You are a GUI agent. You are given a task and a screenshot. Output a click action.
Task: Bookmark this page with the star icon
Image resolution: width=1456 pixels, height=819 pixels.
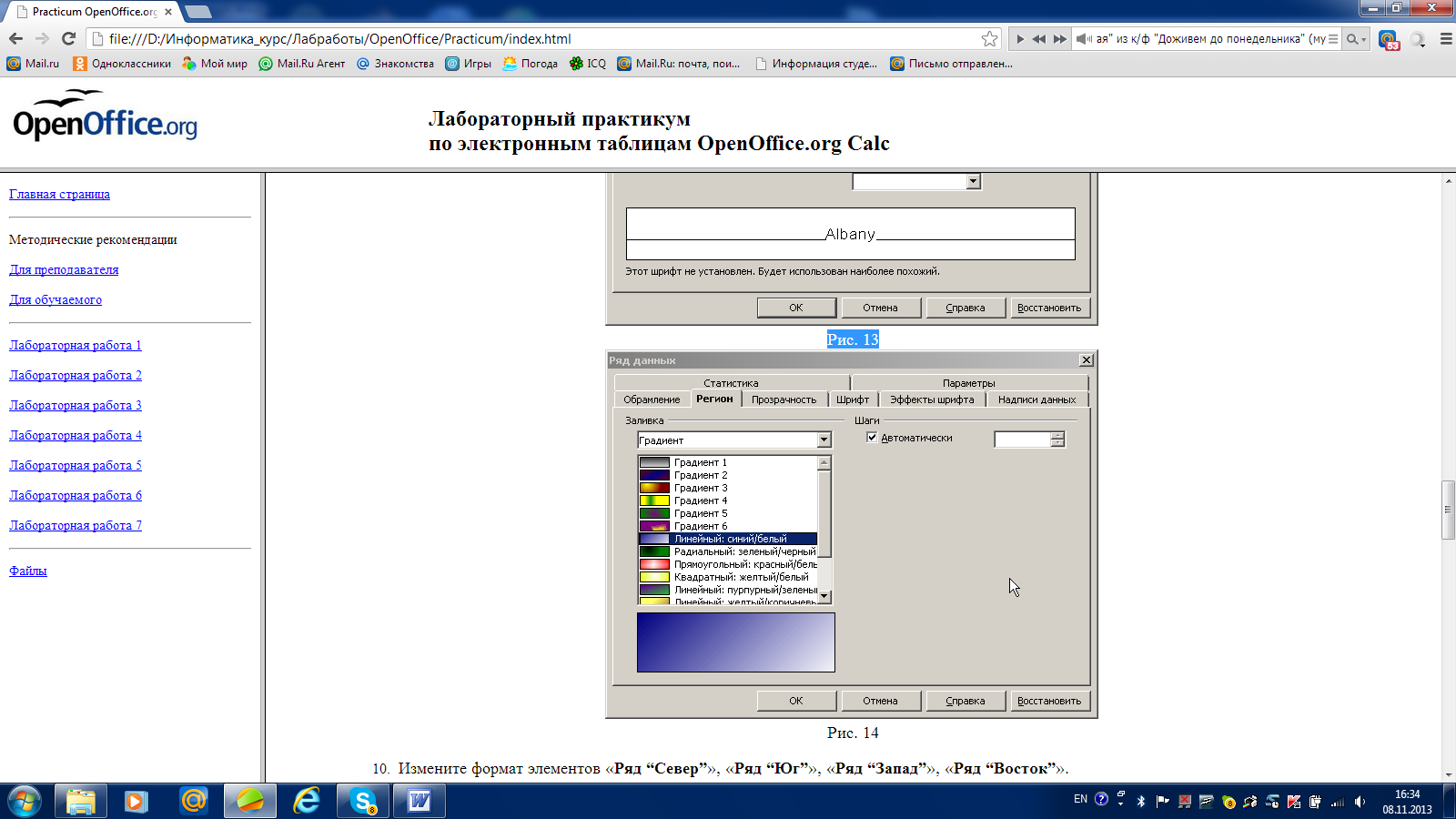[x=990, y=39]
